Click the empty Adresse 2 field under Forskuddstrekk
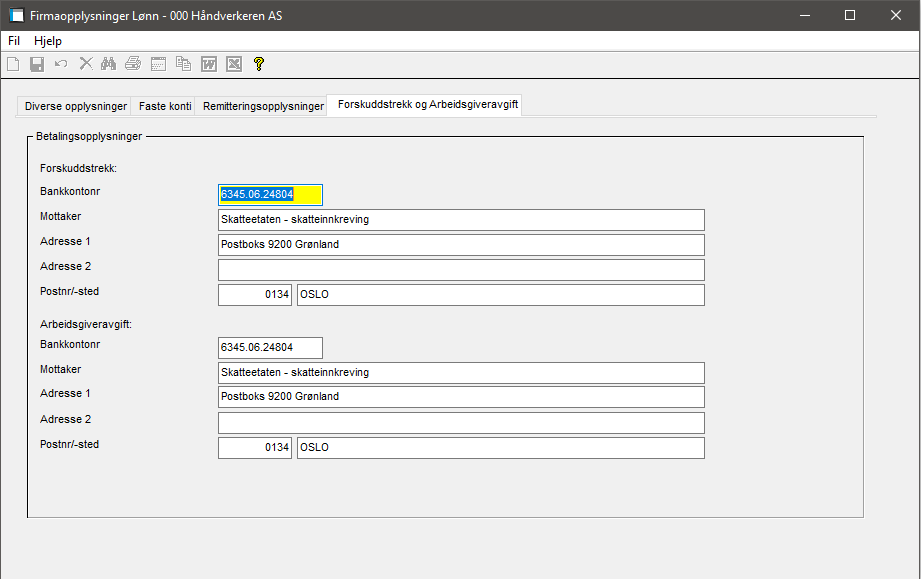Image resolution: width=921 pixels, height=579 pixels. [460, 270]
